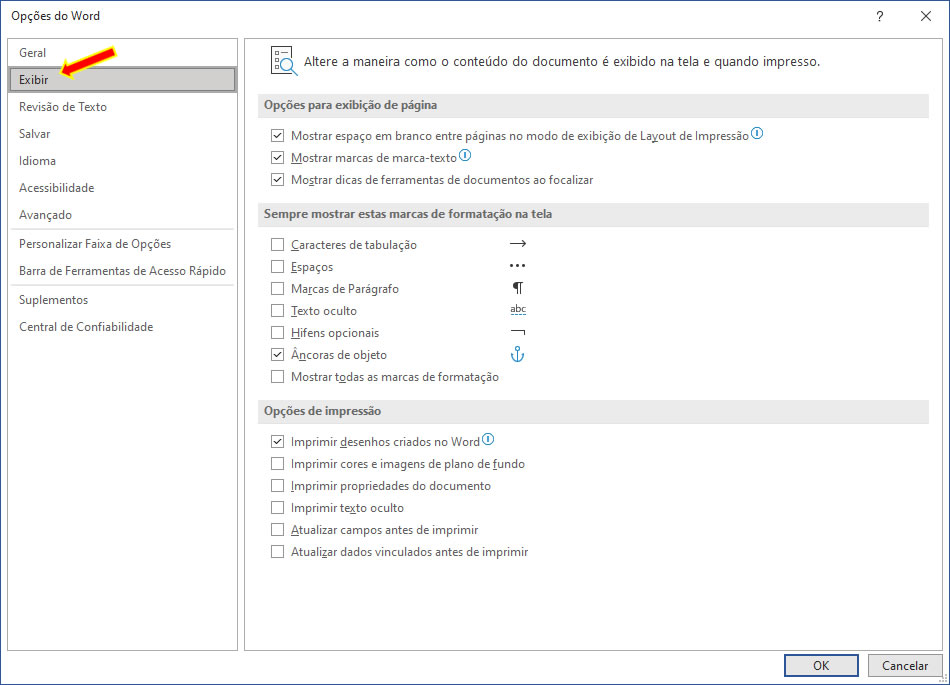Open the Geral category
Screen dimensions: 950x685
pyautogui.click(x=122, y=53)
